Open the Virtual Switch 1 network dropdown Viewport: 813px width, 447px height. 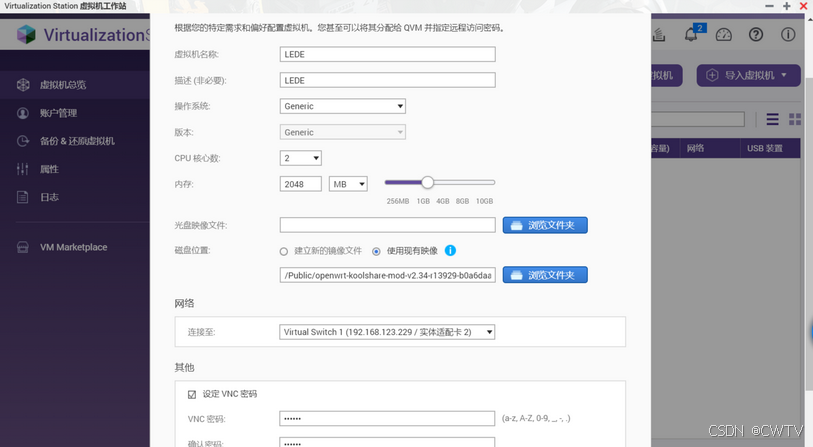pos(387,332)
